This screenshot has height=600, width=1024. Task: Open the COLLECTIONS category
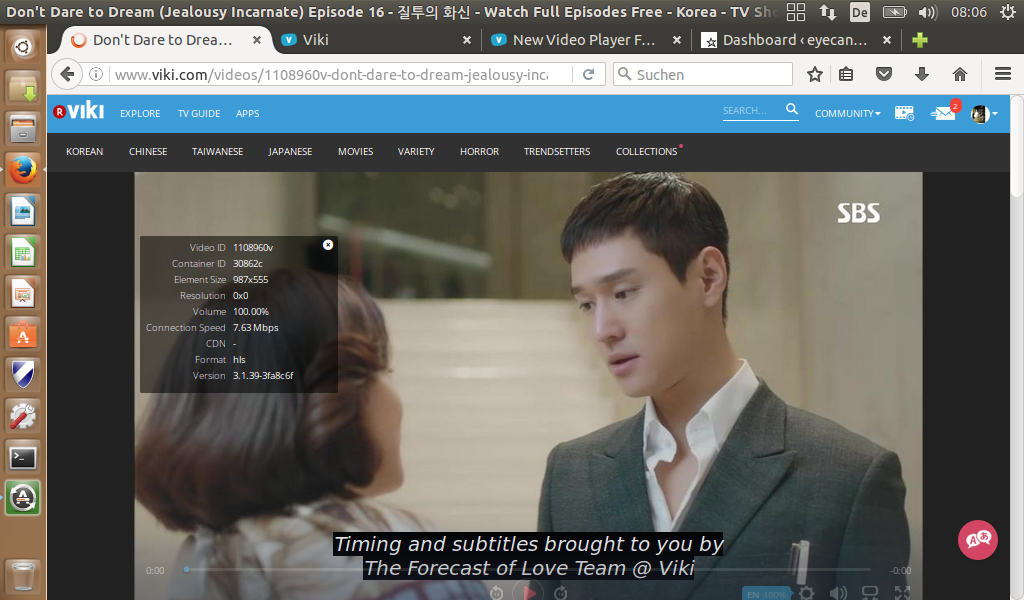tap(647, 151)
